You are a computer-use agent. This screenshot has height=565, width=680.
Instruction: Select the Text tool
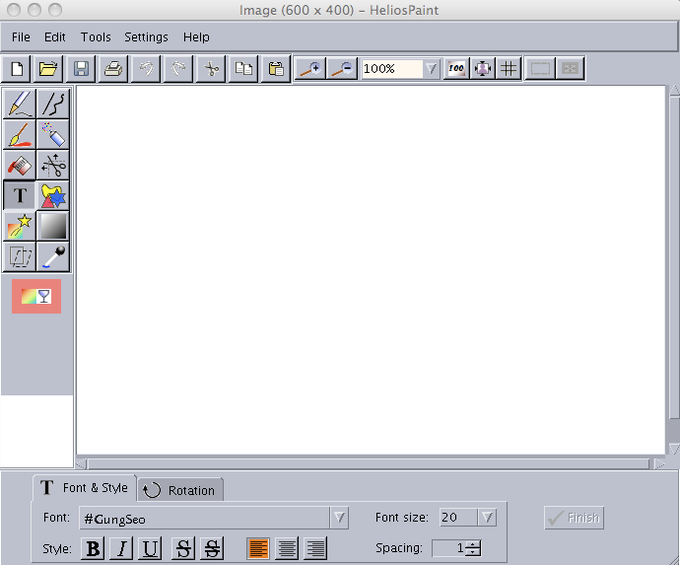(x=20, y=196)
